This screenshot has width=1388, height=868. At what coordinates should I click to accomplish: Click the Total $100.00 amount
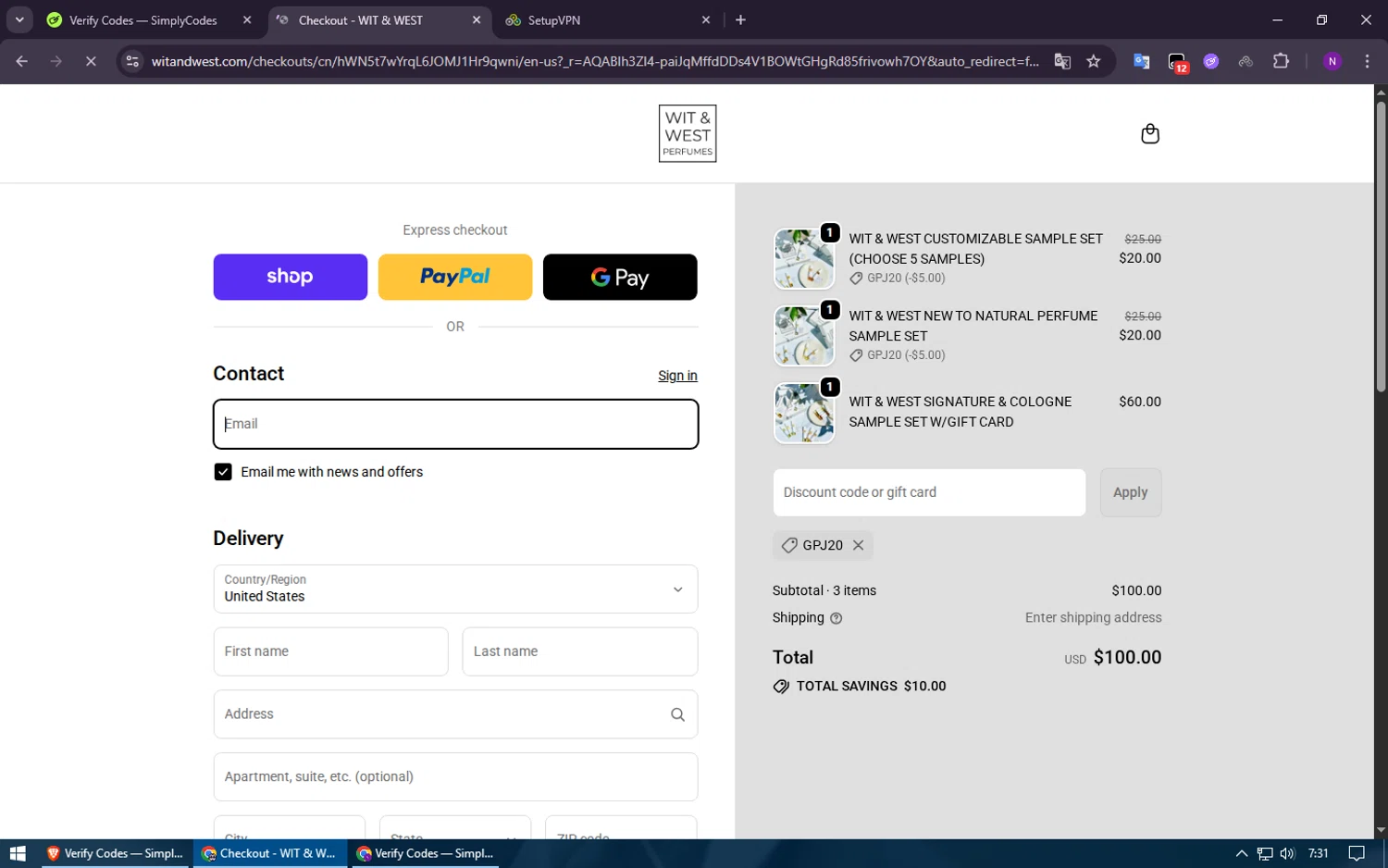1127,657
